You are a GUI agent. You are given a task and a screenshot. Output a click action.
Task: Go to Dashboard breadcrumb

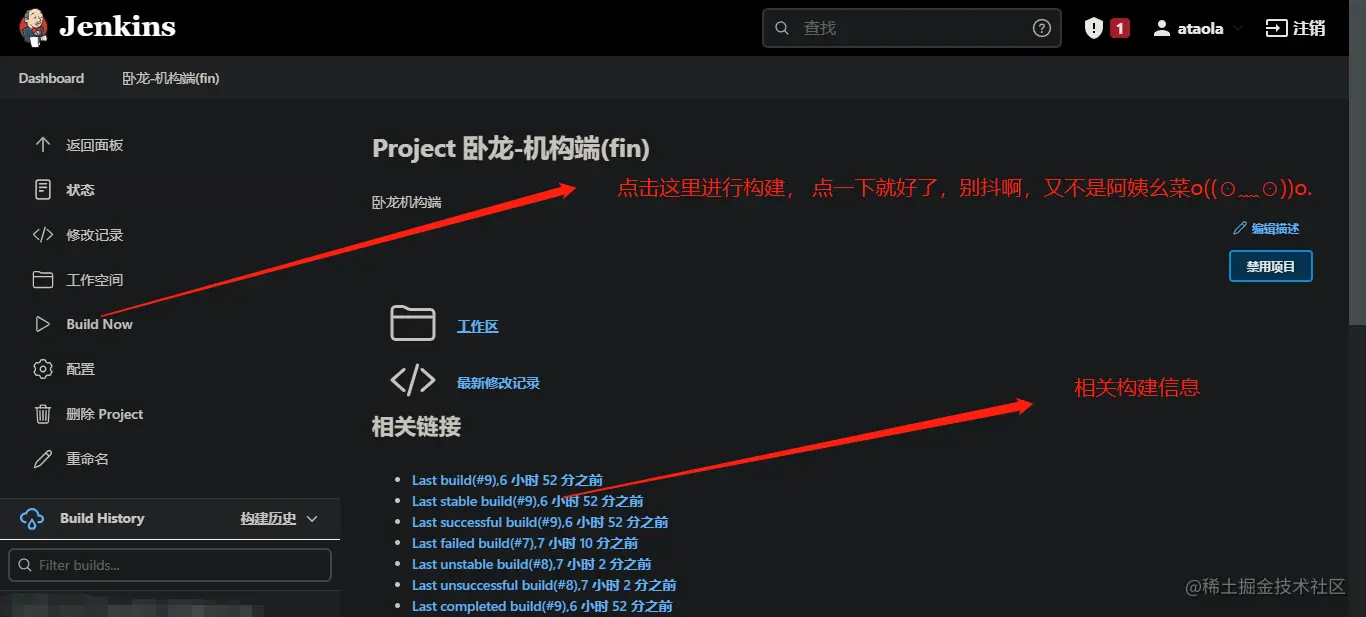(51, 78)
